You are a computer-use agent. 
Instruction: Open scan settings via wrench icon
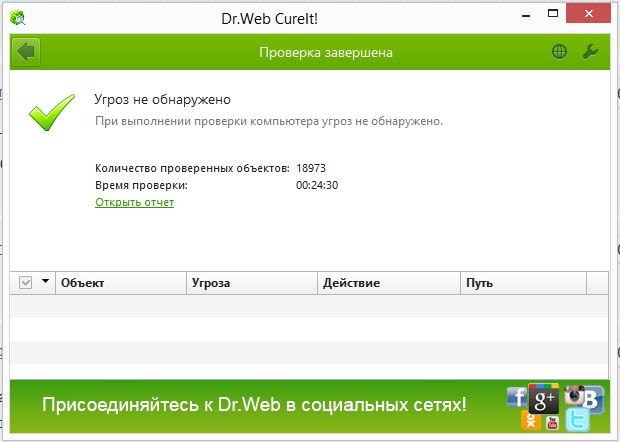coord(590,52)
